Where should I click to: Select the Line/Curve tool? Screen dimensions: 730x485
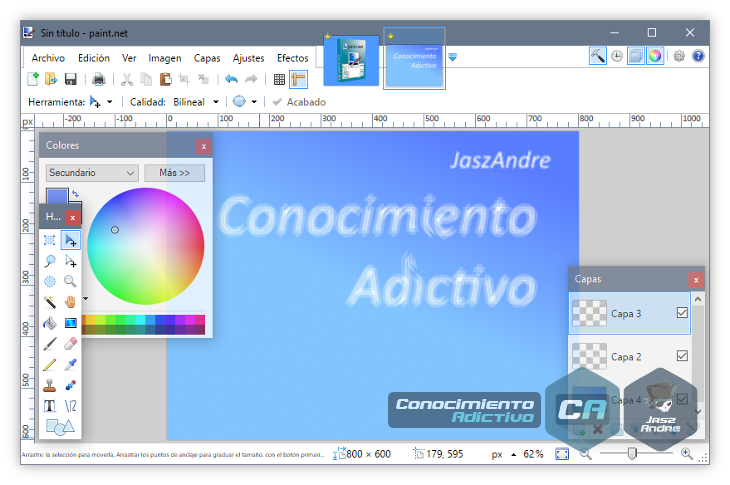[x=70, y=406]
